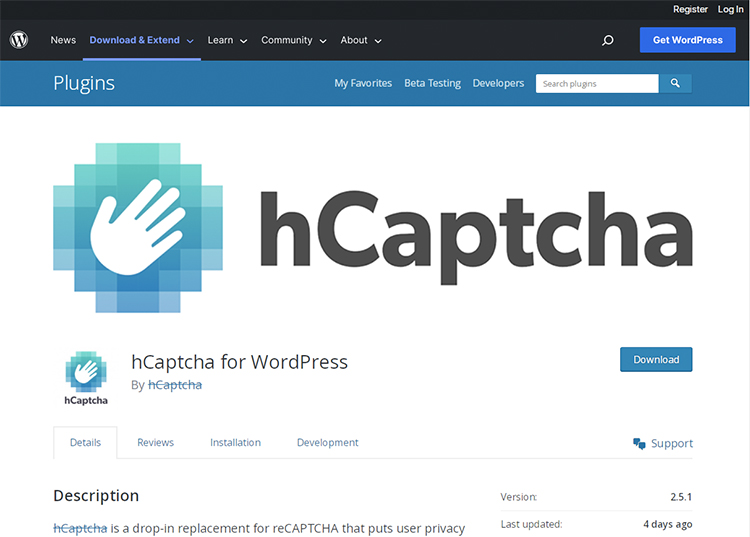The image size is (750, 537).
Task: Select the Development tab
Action: click(327, 442)
